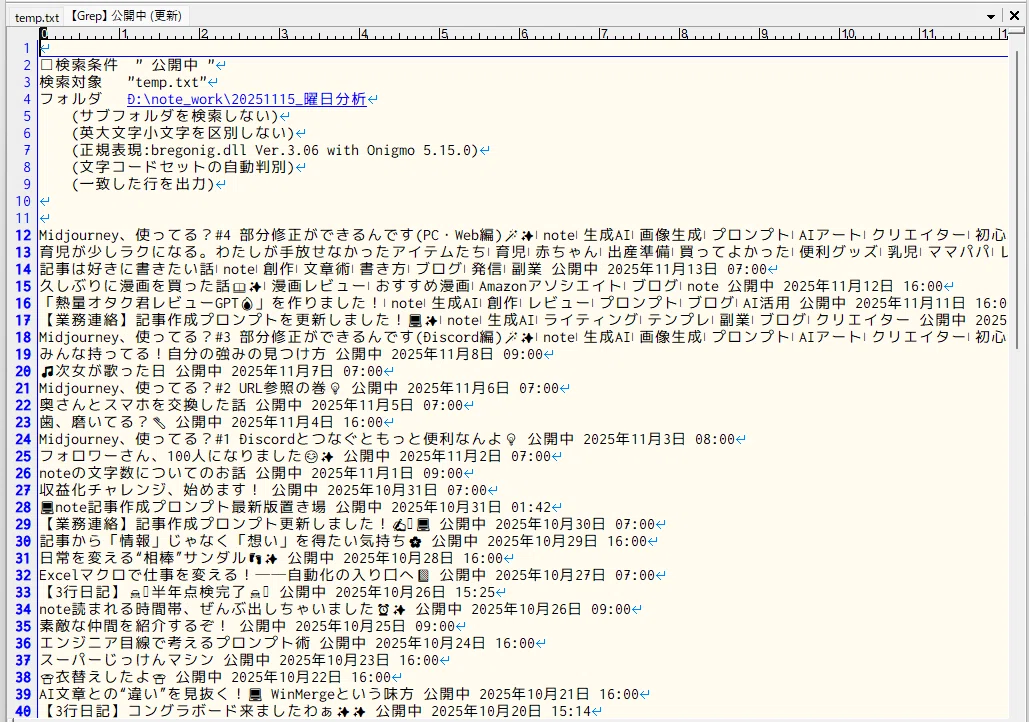Select the 【Grep】公開中 (更新) tab
This screenshot has height=722, width=1029.
(125, 15)
